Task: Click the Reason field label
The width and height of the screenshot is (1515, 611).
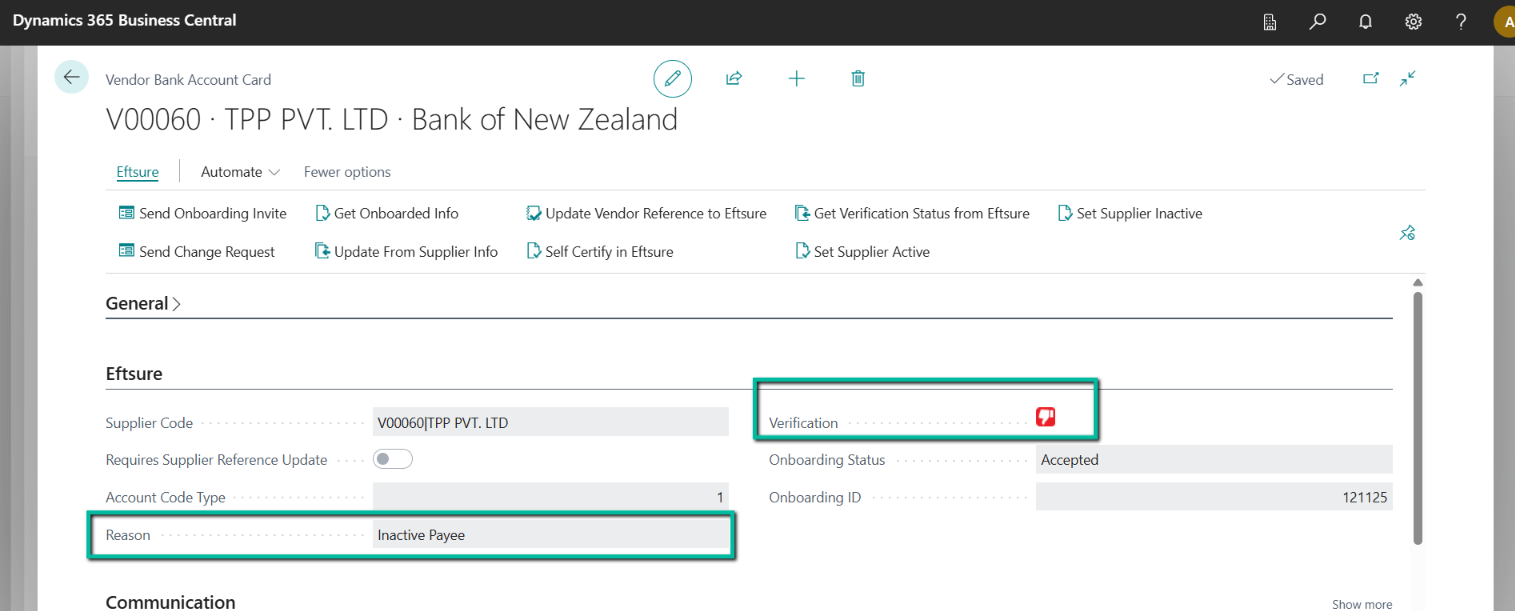Action: [x=128, y=535]
